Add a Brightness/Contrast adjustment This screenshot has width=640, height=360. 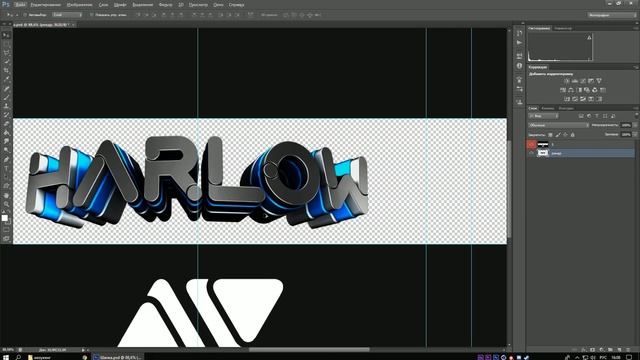pos(567,81)
